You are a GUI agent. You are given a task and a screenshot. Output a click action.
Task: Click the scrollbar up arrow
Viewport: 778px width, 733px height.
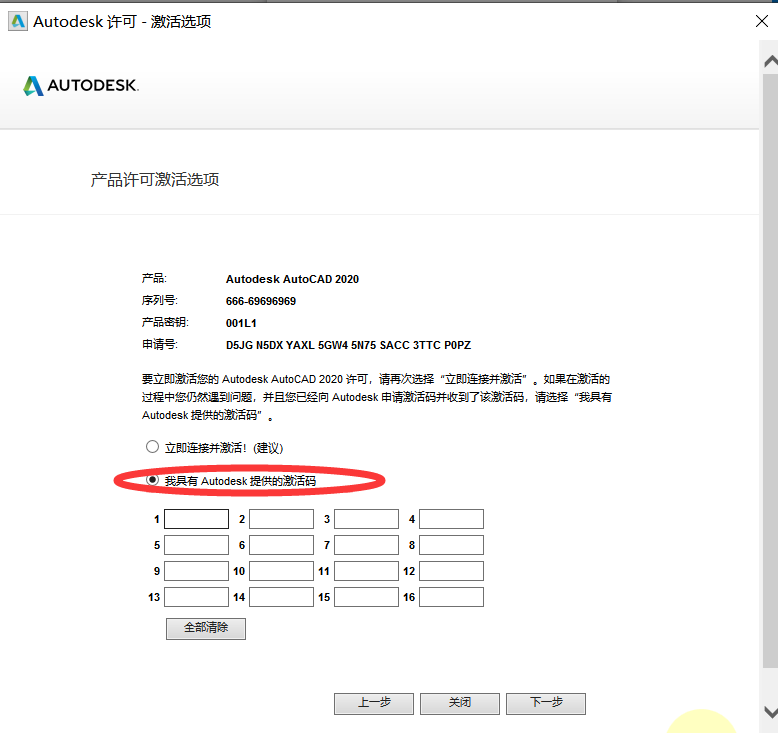(771, 61)
